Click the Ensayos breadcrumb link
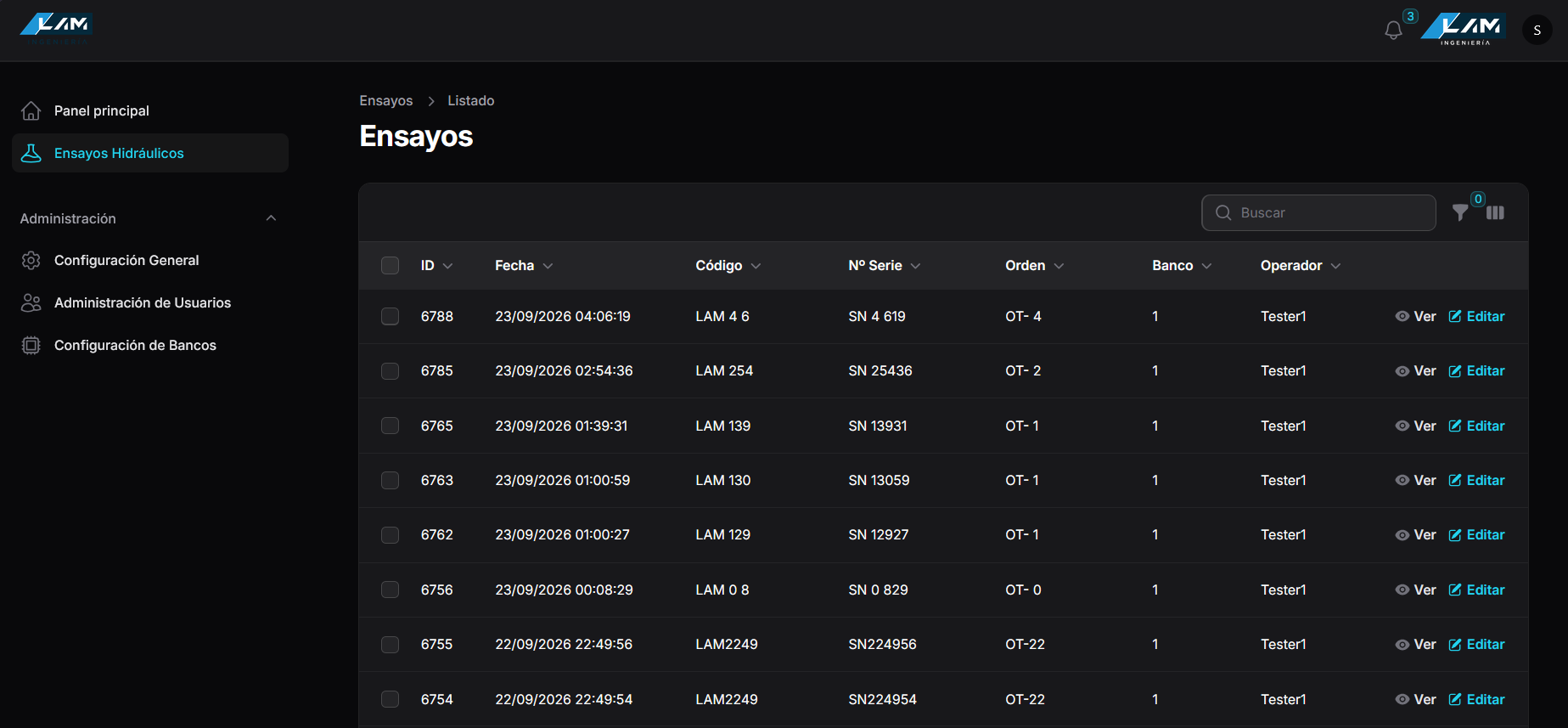Viewport: 1568px width, 728px height. 386,100
